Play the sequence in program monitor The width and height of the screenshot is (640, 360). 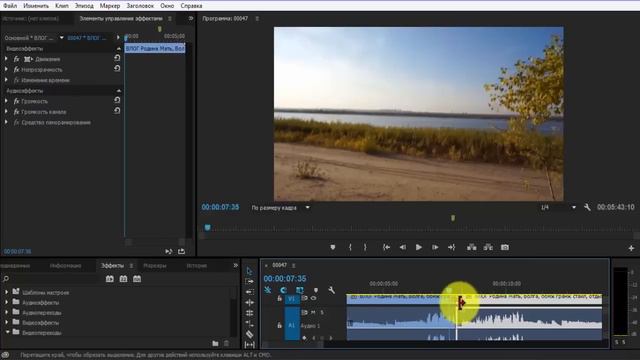418,247
